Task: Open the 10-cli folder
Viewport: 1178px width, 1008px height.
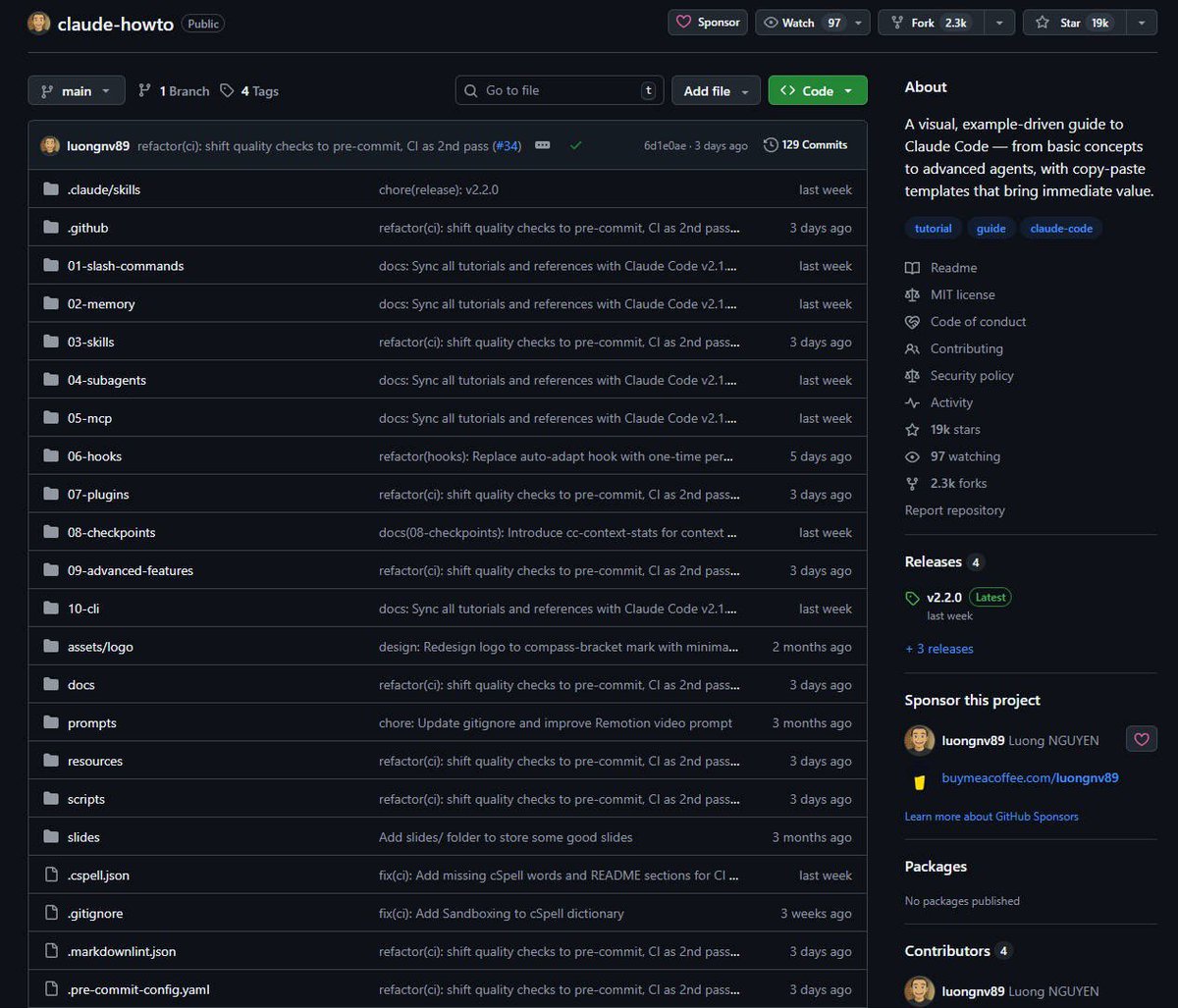Action: pos(83,609)
